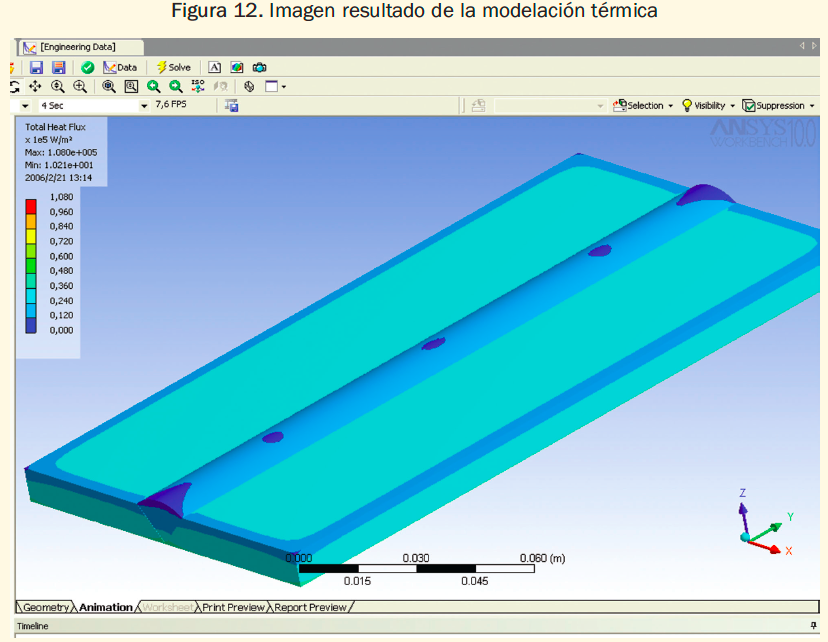Click the export animation icon beside FPS
The image size is (828, 642).
click(x=232, y=105)
